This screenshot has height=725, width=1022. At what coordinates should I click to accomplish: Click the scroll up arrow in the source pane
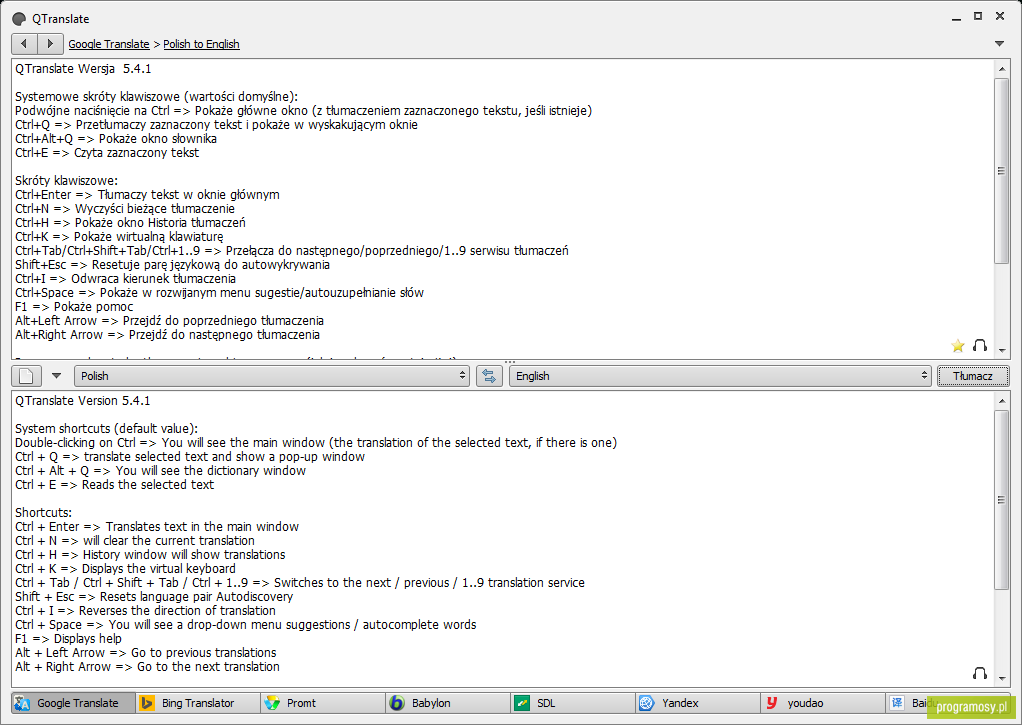click(x=1002, y=68)
